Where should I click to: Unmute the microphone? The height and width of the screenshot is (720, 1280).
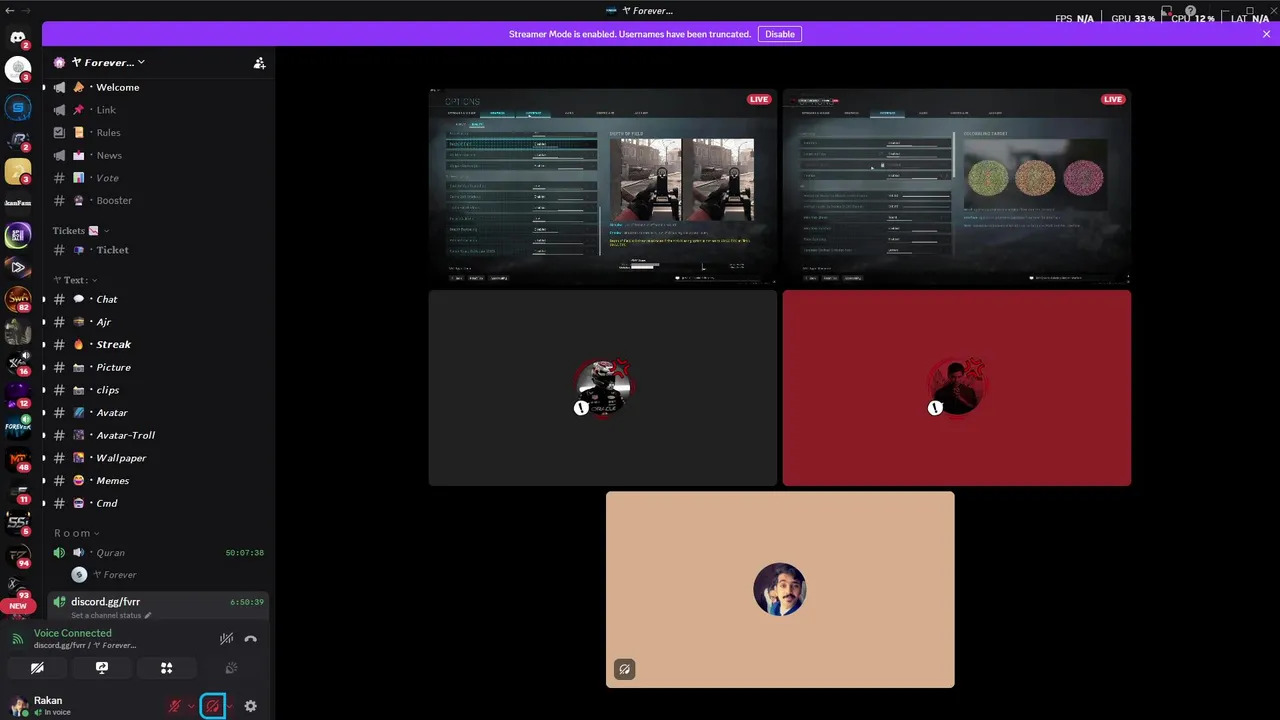(x=175, y=706)
